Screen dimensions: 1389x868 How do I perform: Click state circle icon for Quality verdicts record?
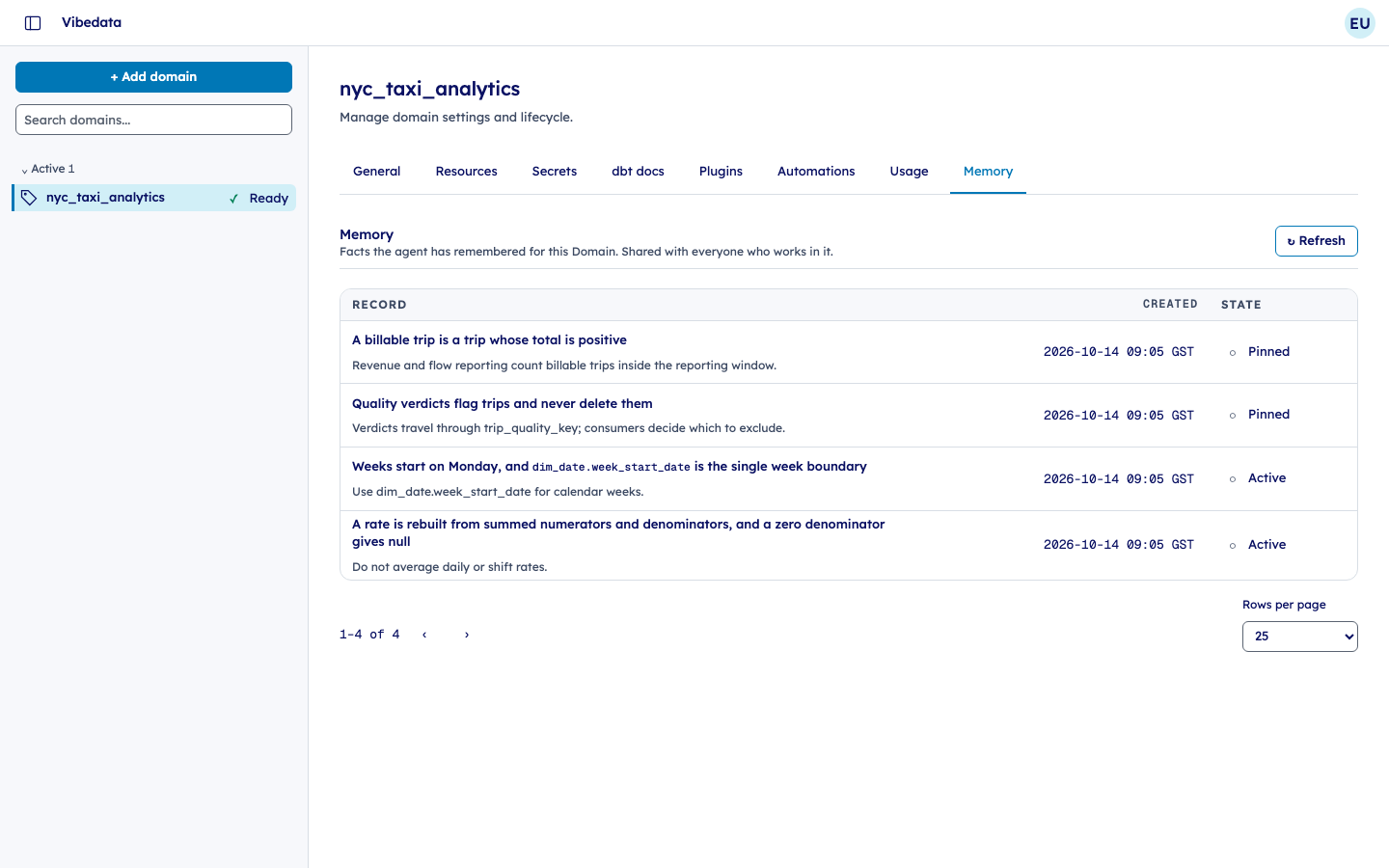coord(1233,416)
